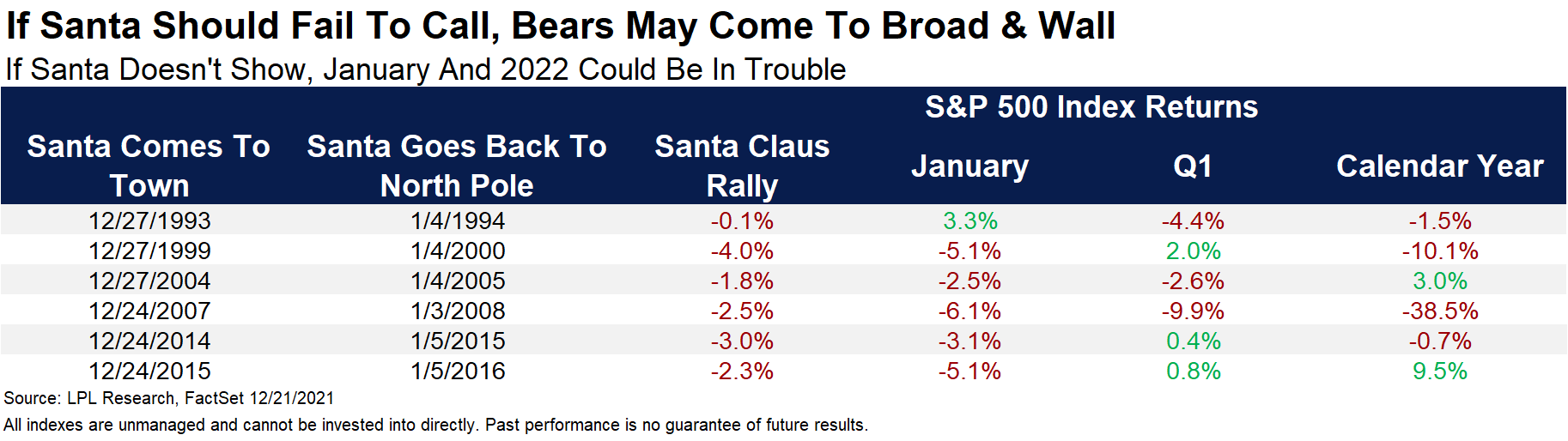Click the LPL Research source line

169,398
